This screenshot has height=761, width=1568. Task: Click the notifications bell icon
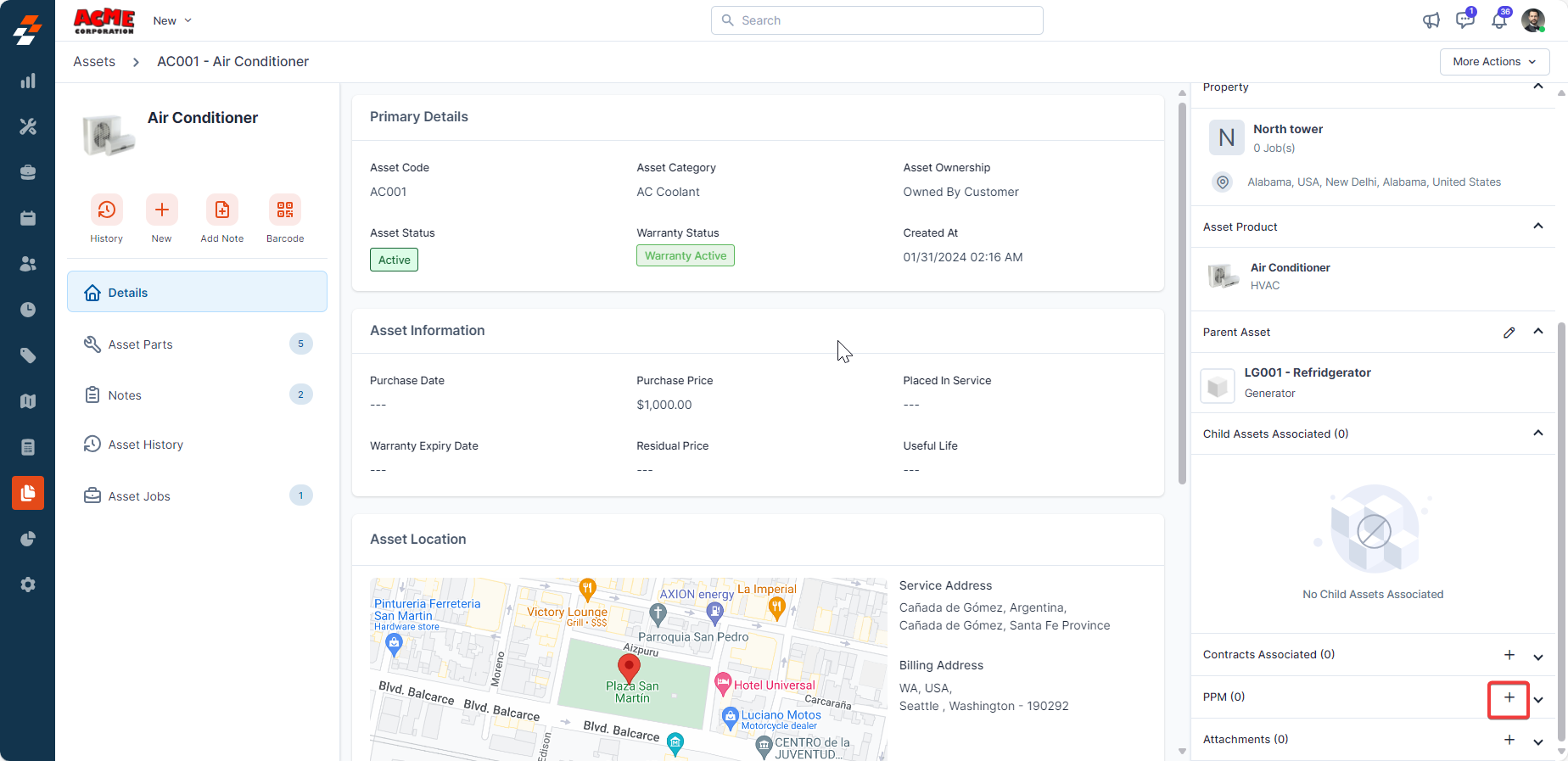pos(1499,21)
